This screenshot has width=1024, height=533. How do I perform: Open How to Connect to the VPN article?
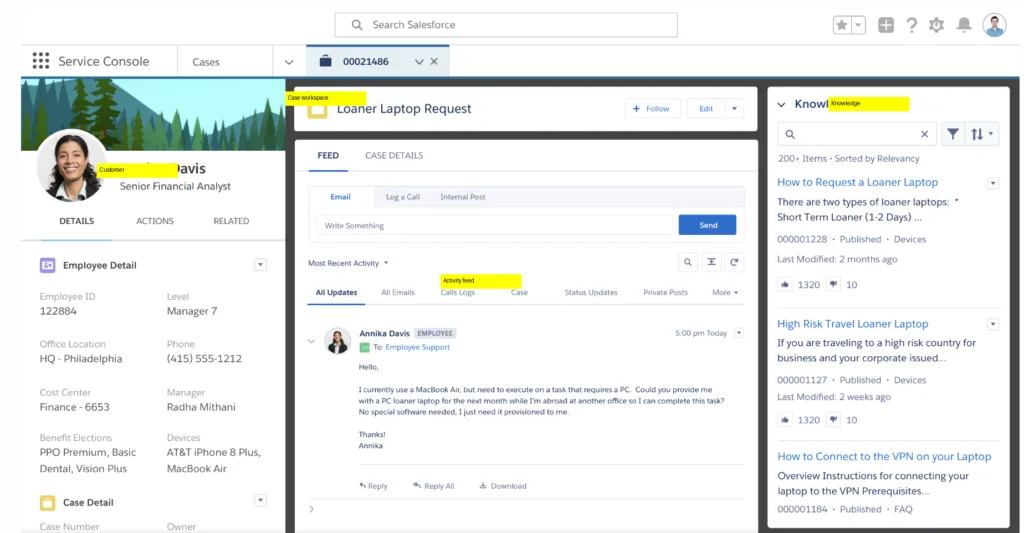tap(884, 457)
